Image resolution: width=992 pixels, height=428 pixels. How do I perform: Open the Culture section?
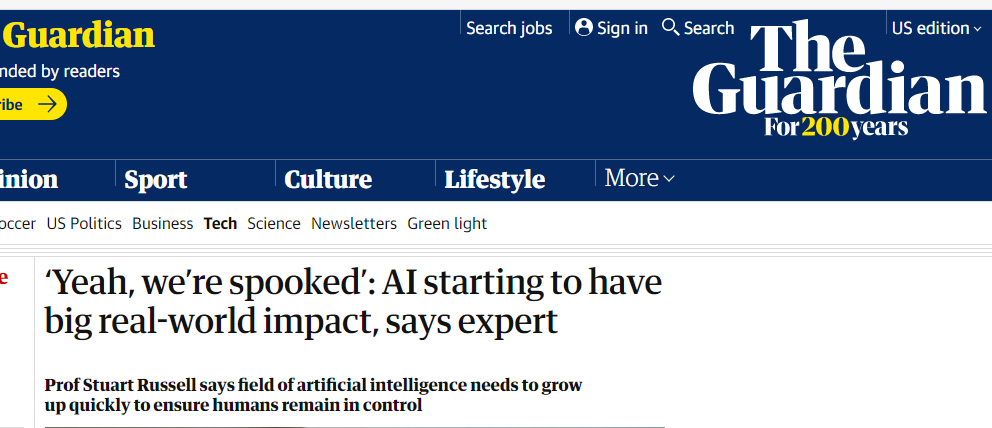[x=328, y=180]
